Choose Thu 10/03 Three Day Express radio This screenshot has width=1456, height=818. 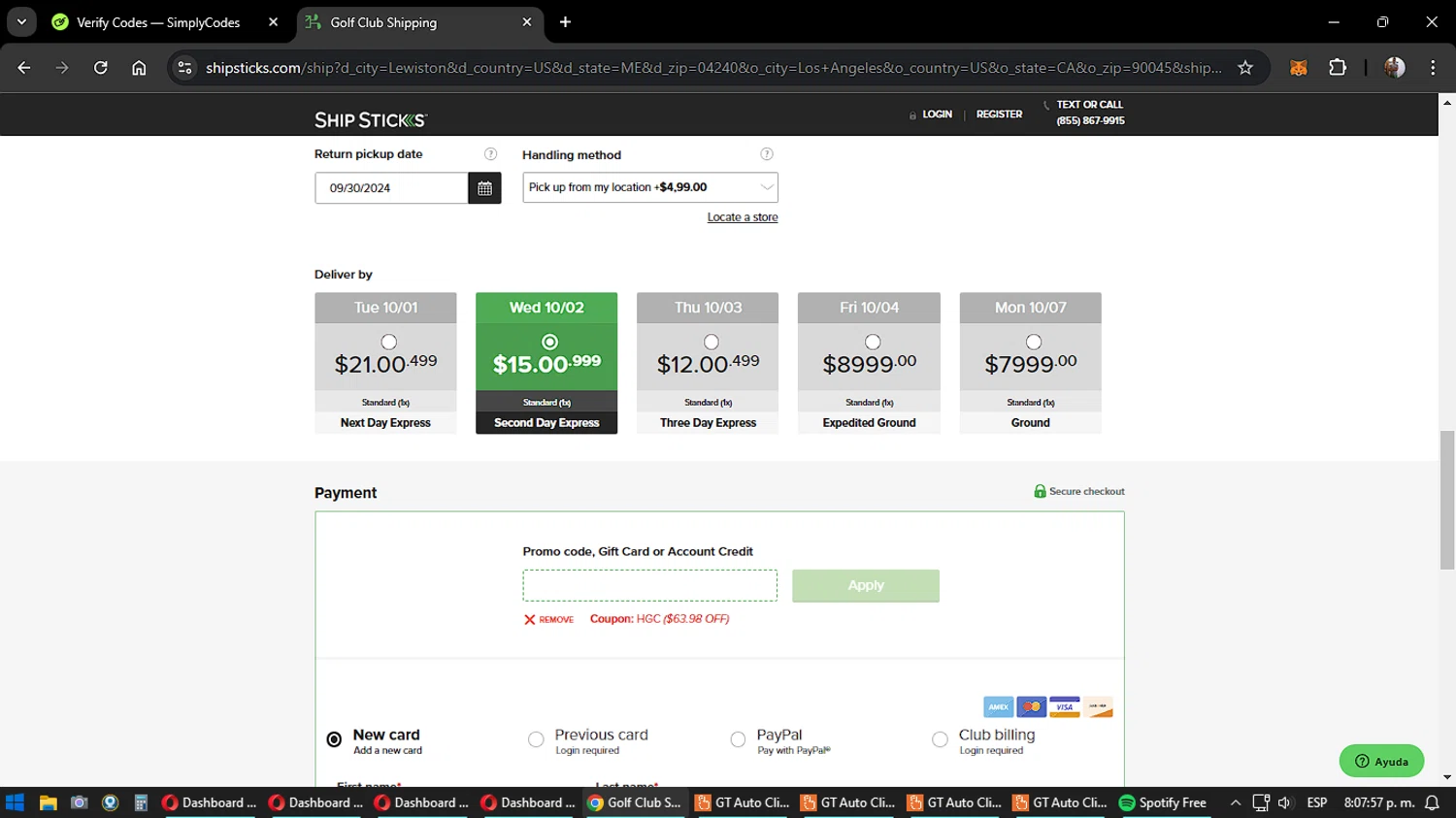[711, 342]
